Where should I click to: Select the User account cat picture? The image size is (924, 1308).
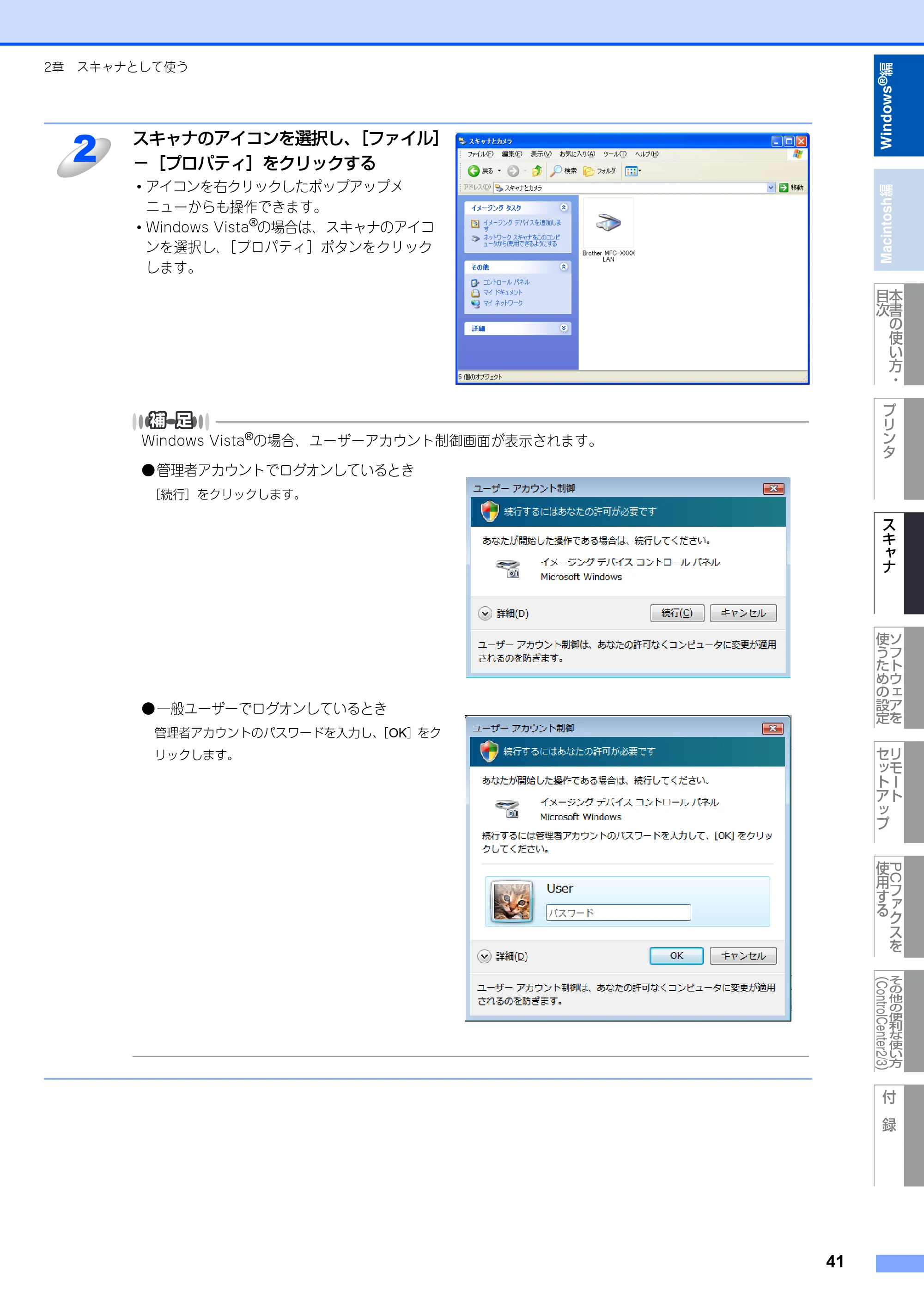tap(511, 901)
